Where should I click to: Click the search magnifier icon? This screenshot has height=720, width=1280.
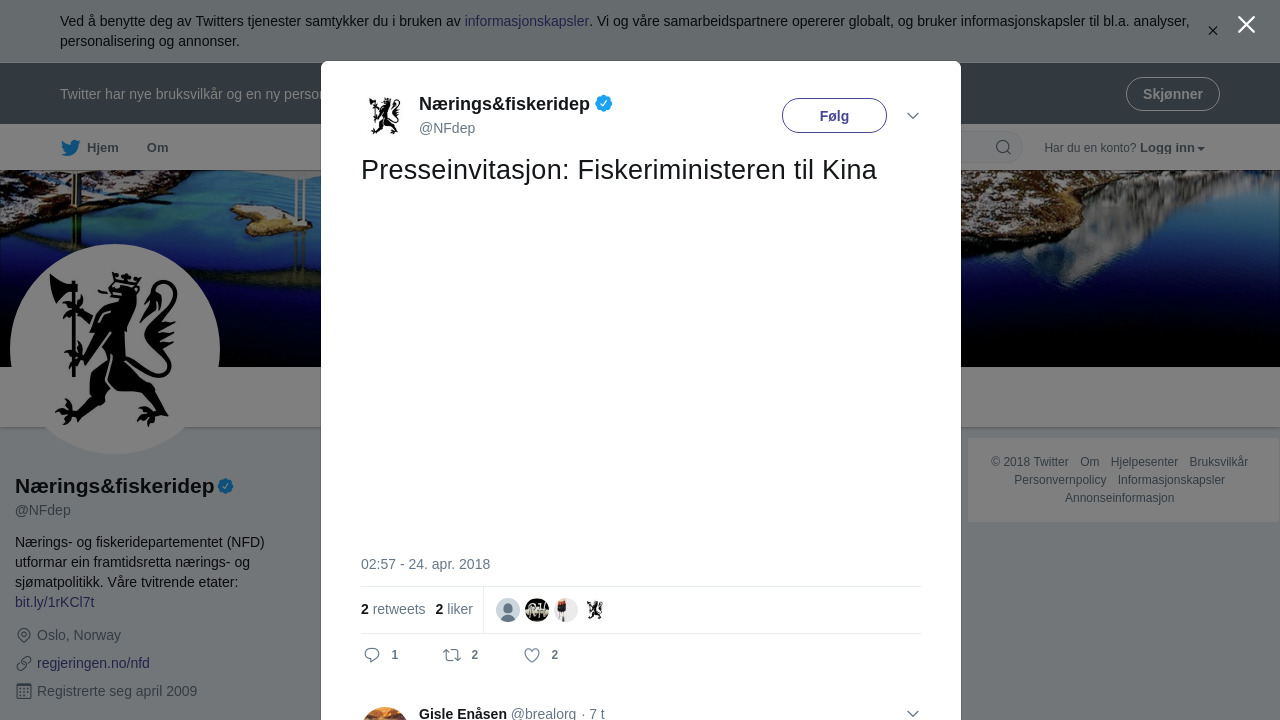click(x=1003, y=148)
